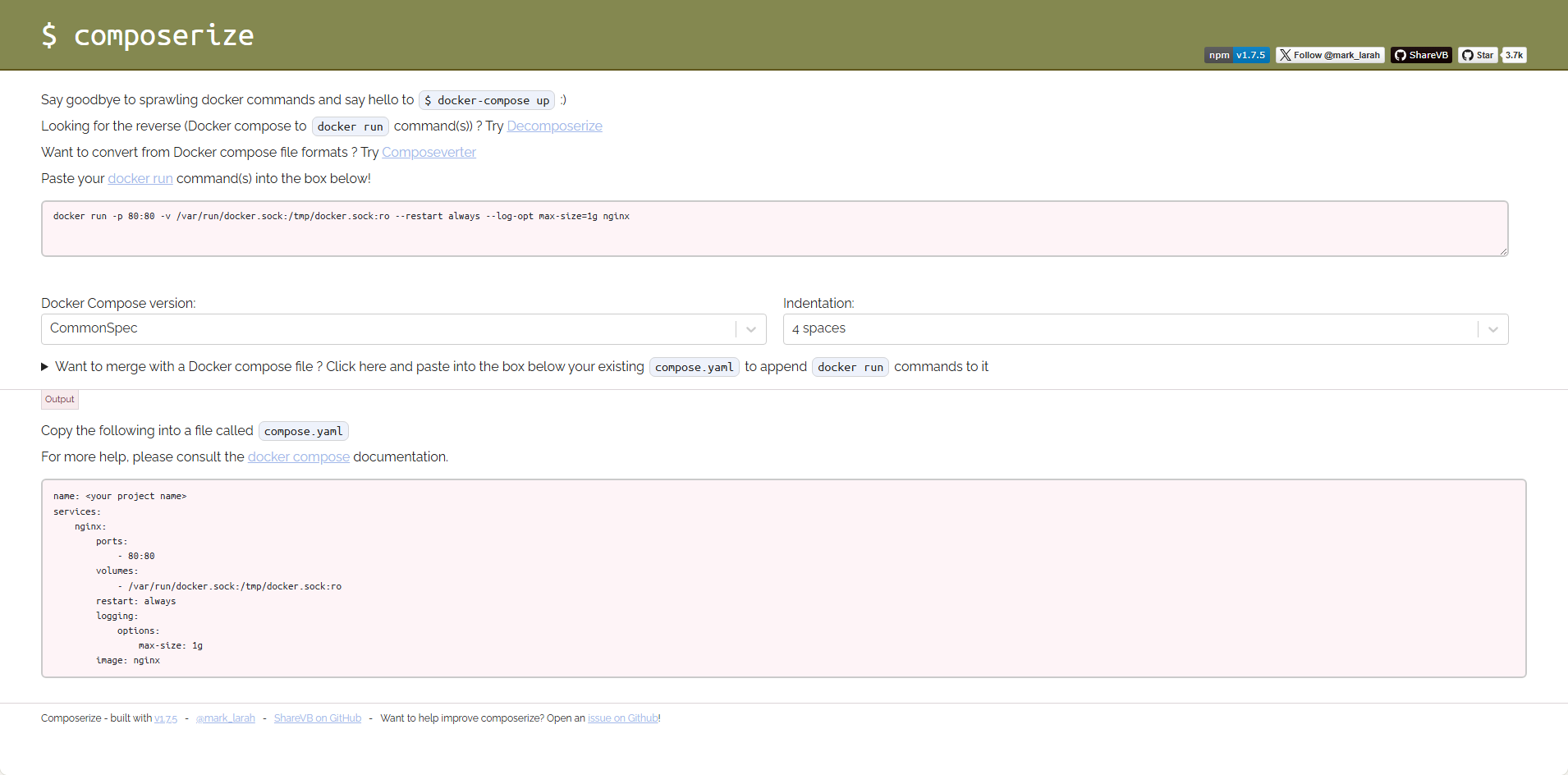Viewport: 1568px width, 775px height.
Task: View the 3.7k stargazers count
Action: tap(1515, 55)
